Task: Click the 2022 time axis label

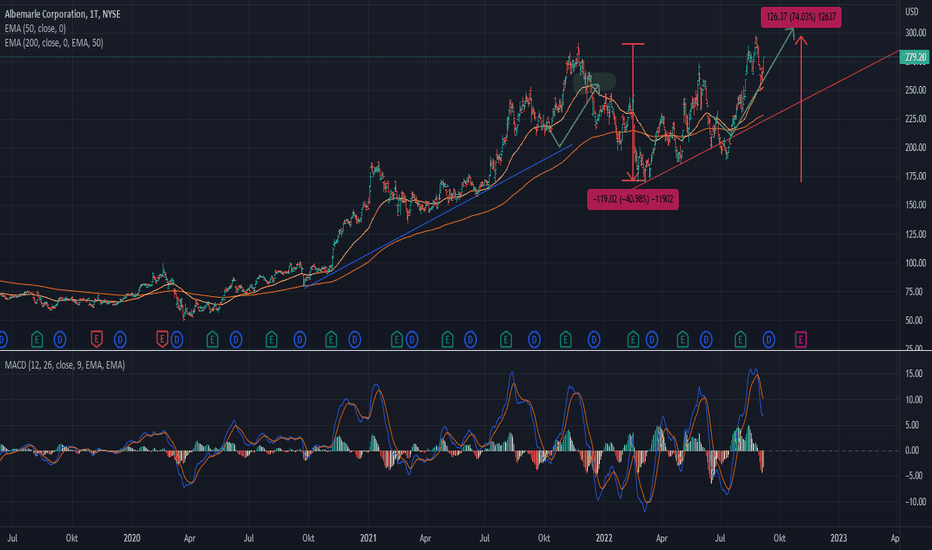Action: click(x=604, y=538)
